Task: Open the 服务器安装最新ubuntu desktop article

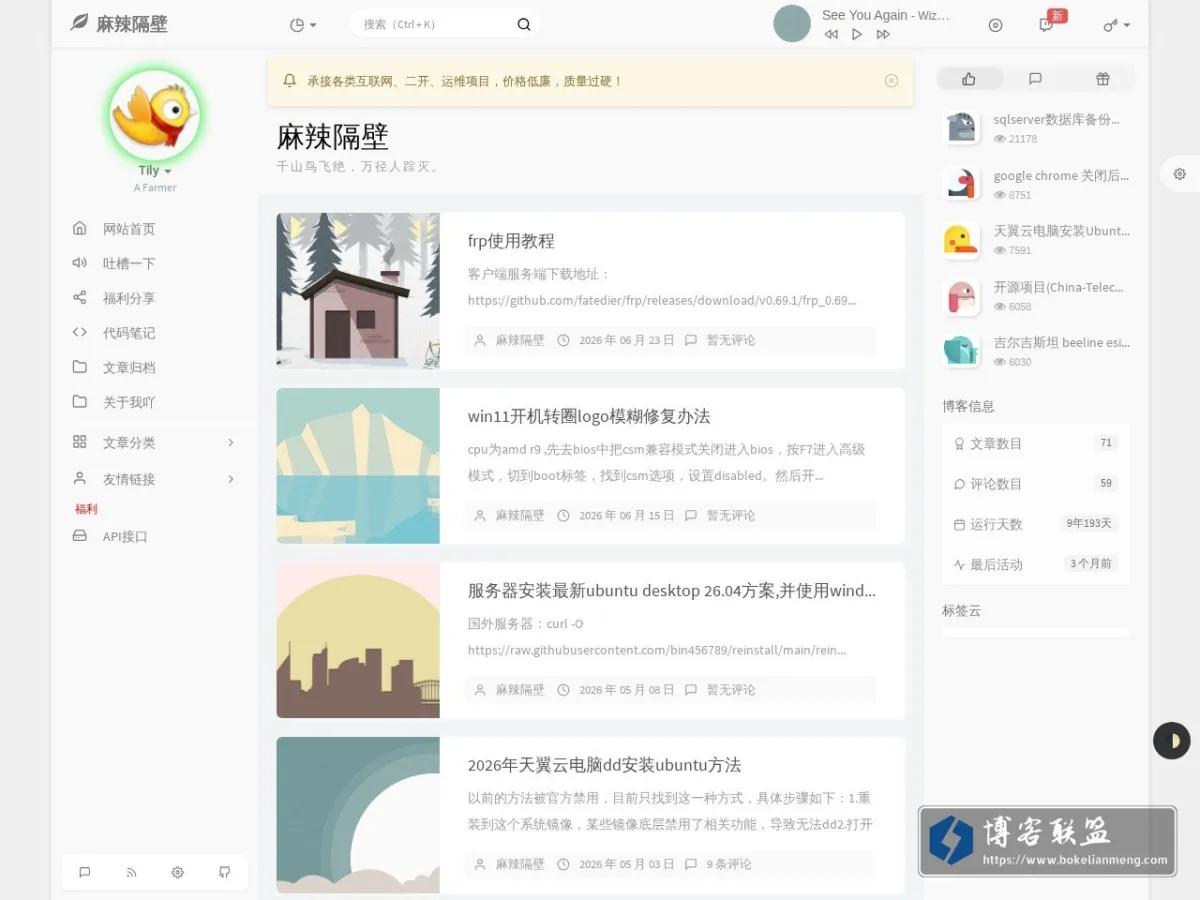Action: [x=672, y=590]
